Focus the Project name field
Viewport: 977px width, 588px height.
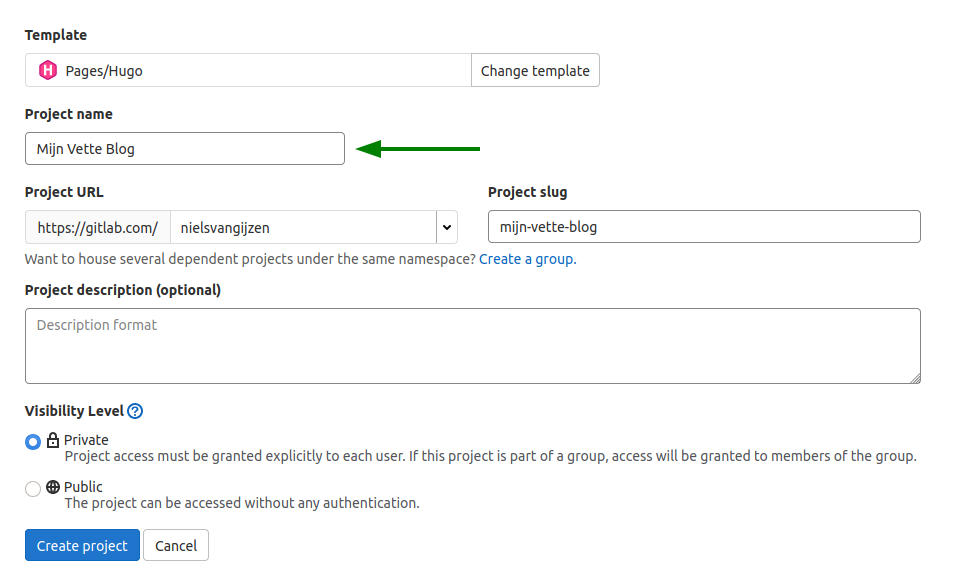point(185,149)
